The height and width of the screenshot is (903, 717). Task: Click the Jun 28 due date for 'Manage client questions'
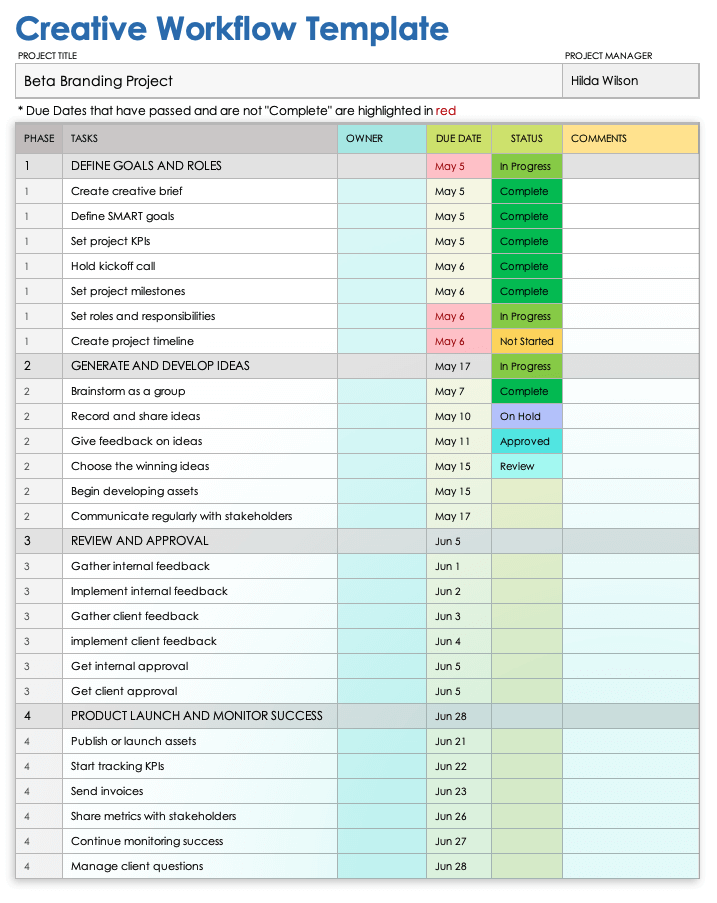(x=459, y=866)
